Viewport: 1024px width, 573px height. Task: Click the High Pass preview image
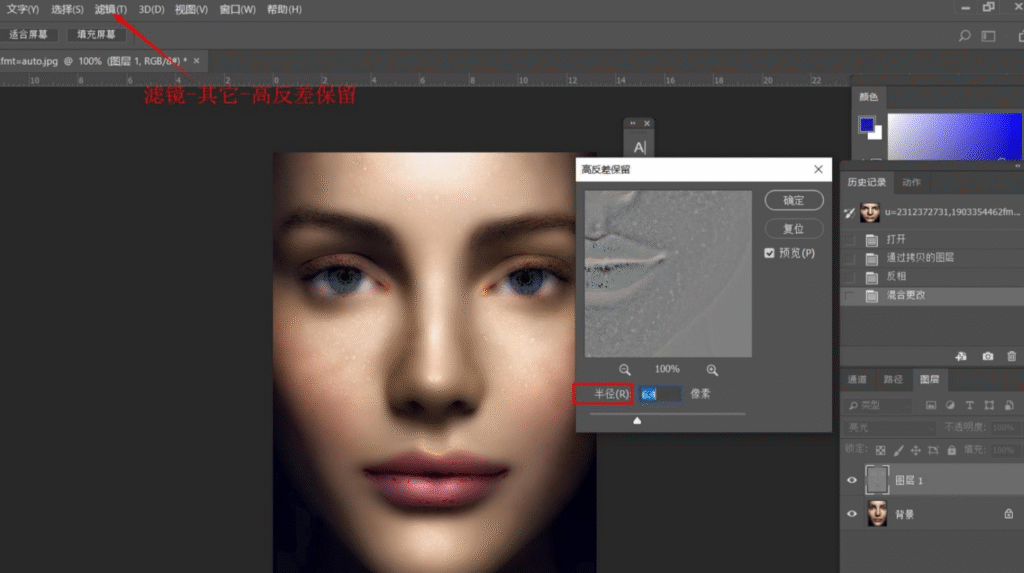[x=668, y=274]
